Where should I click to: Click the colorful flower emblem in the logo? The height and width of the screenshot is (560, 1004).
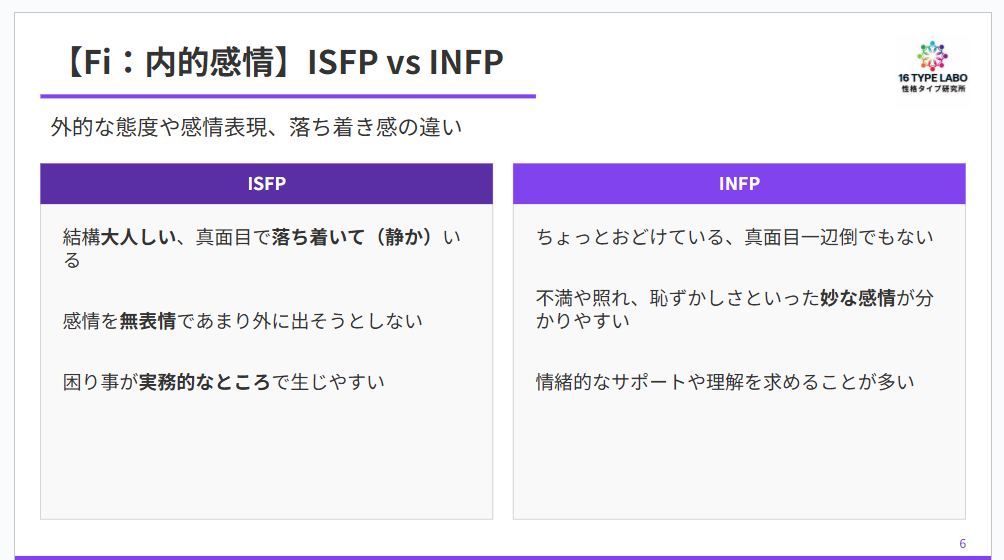932,55
